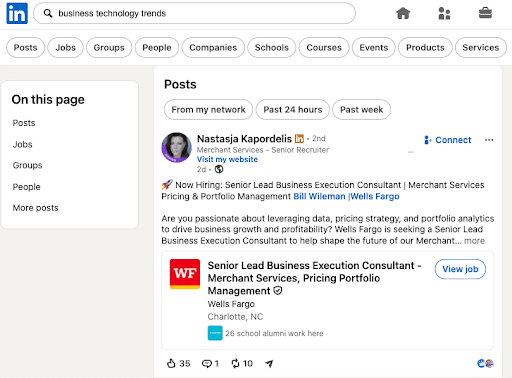Open Nastasja Kapordelis profile photo
The width and height of the screenshot is (512, 378).
tap(177, 147)
